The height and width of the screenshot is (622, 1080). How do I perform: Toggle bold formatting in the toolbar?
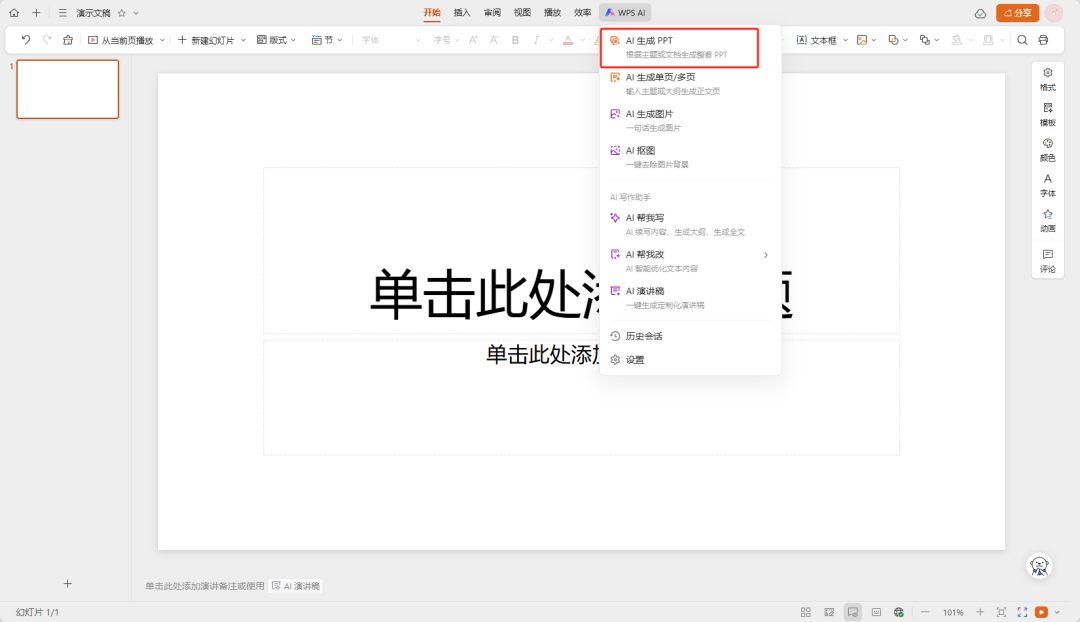click(515, 40)
